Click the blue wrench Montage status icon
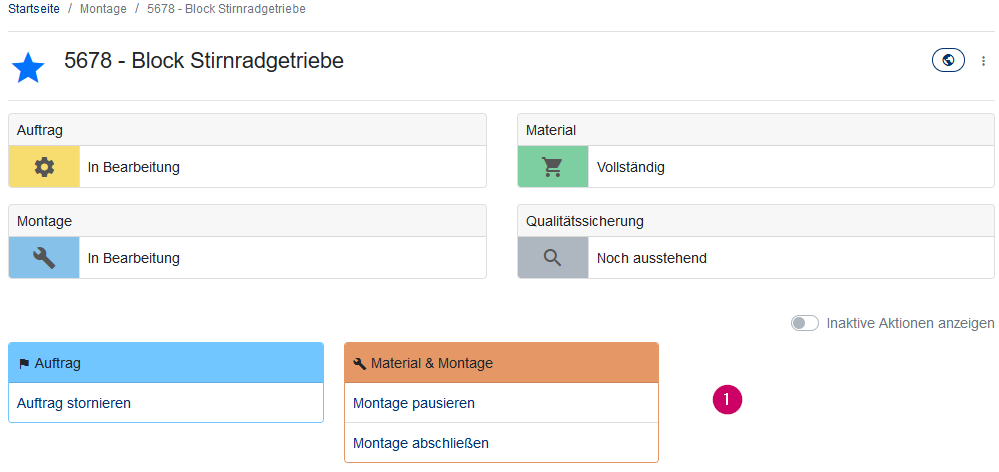Viewport: 999px width, 472px height. [44, 258]
